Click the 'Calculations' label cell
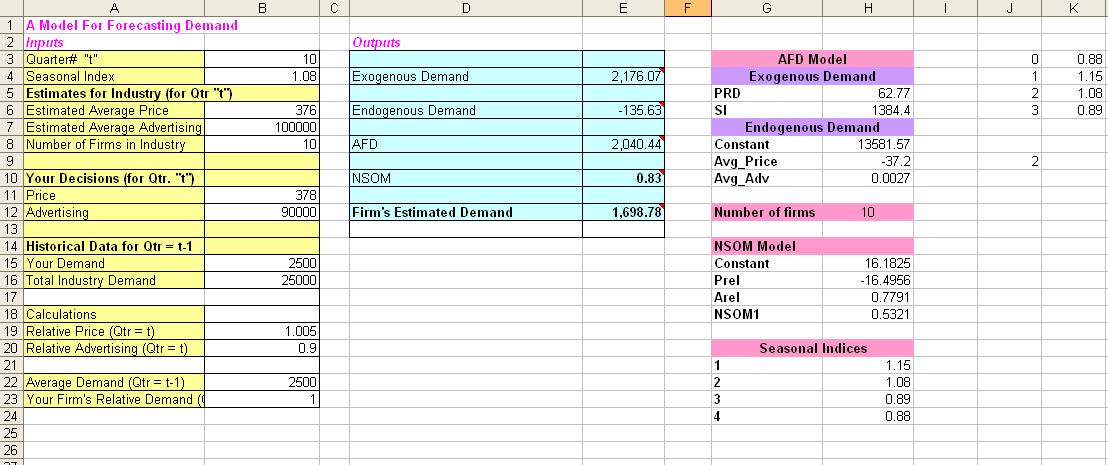This screenshot has height=465, width=1108. pos(114,314)
